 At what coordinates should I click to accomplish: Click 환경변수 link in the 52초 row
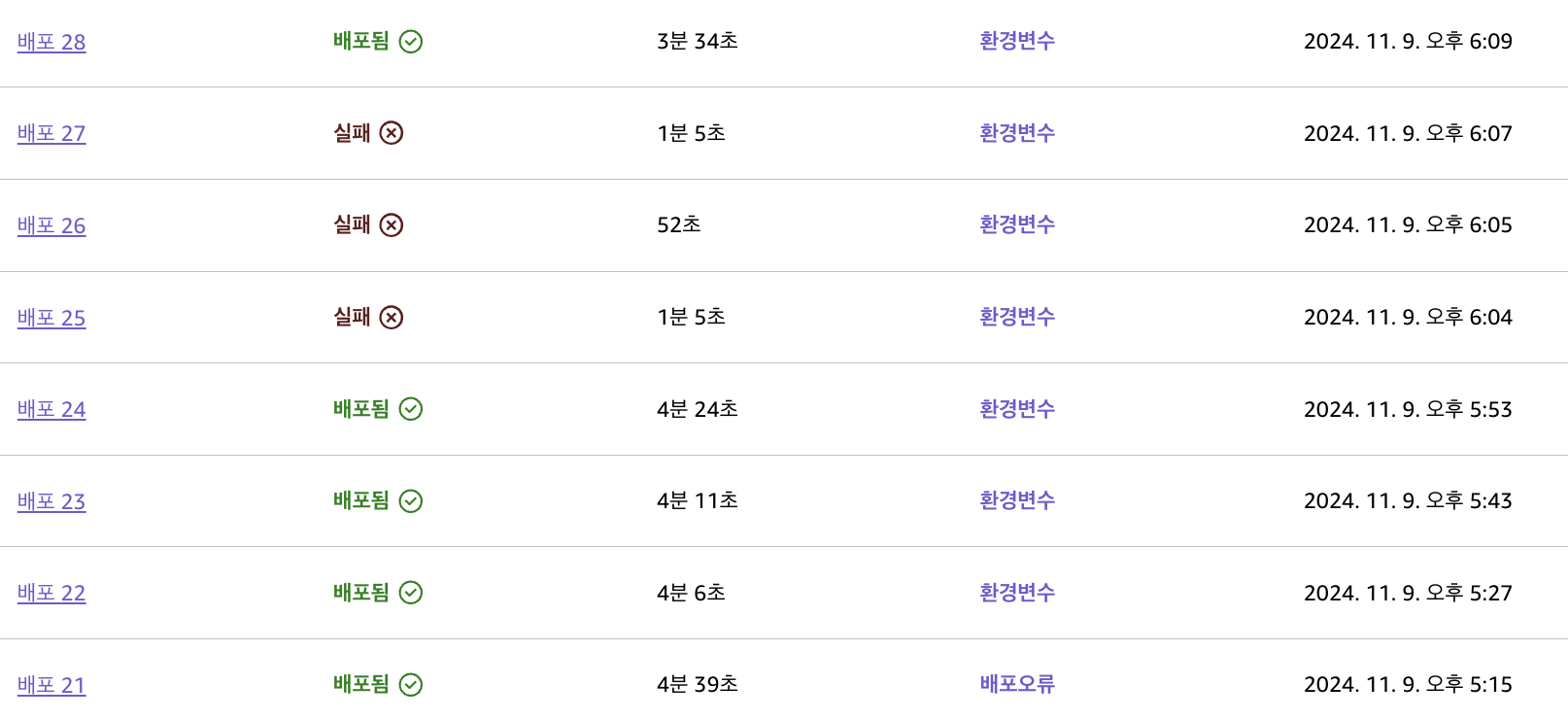pos(1017,224)
